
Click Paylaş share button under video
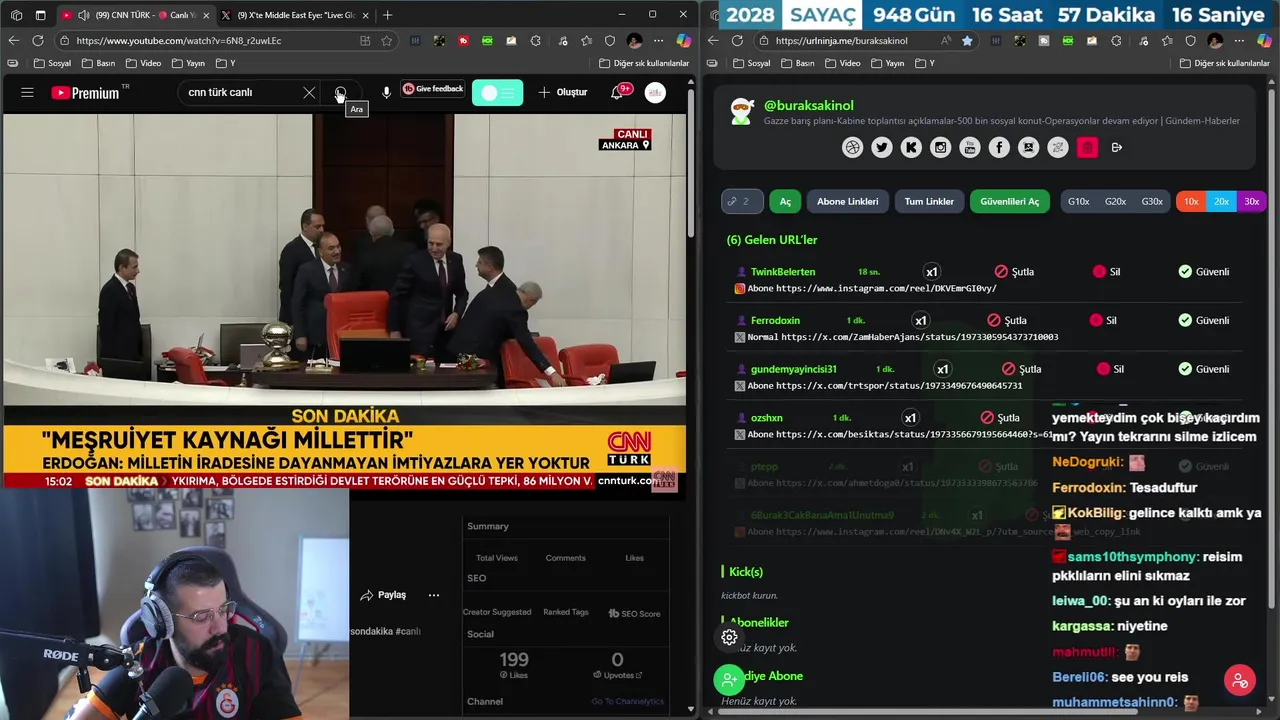tap(383, 595)
